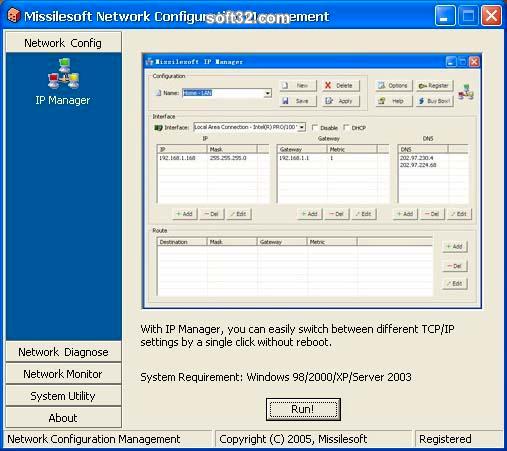Click status bar text 'Registered'
Viewport: 507px width, 451px height.
(x=445, y=439)
